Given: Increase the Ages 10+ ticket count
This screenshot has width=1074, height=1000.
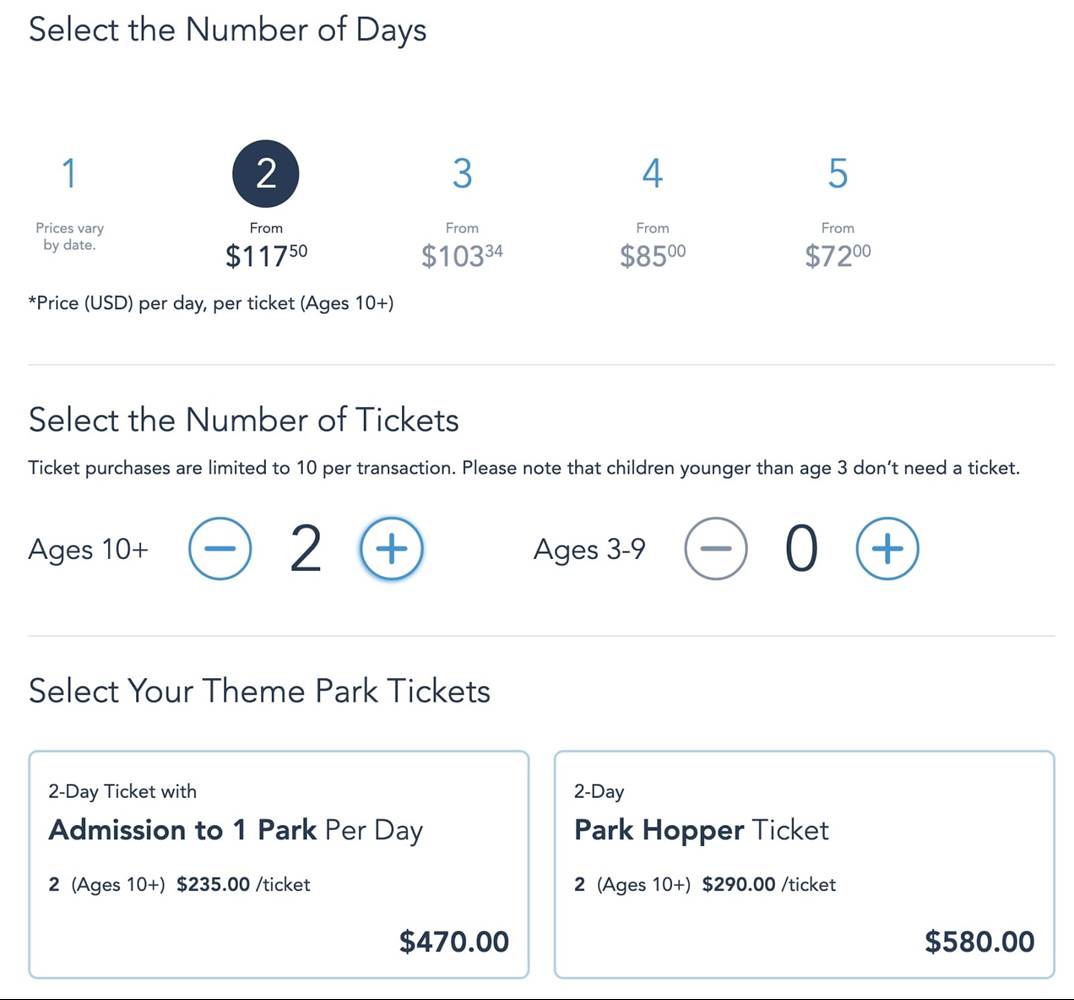Looking at the screenshot, I should click(391, 548).
